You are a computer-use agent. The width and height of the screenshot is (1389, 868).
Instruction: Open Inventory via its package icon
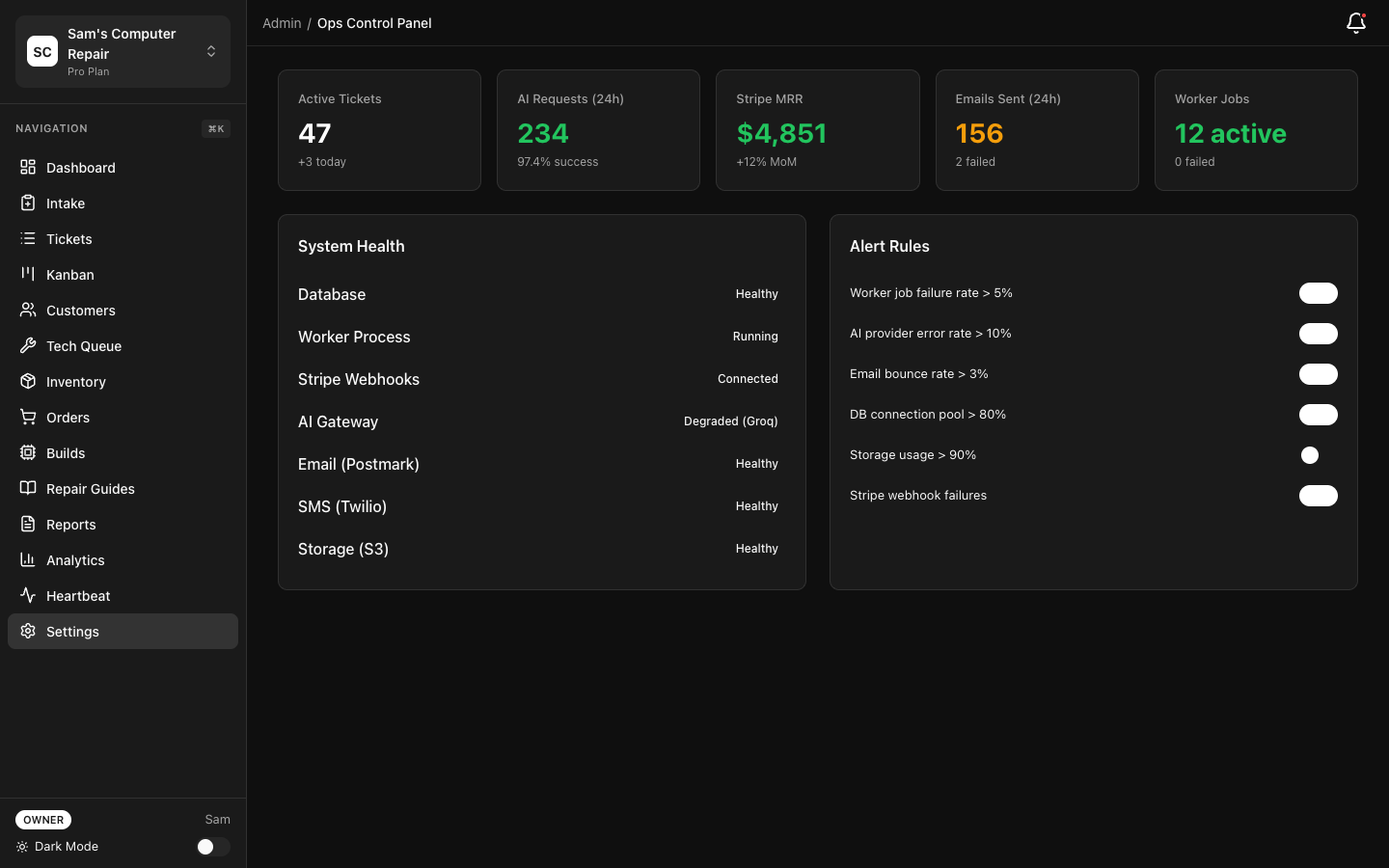point(28,381)
